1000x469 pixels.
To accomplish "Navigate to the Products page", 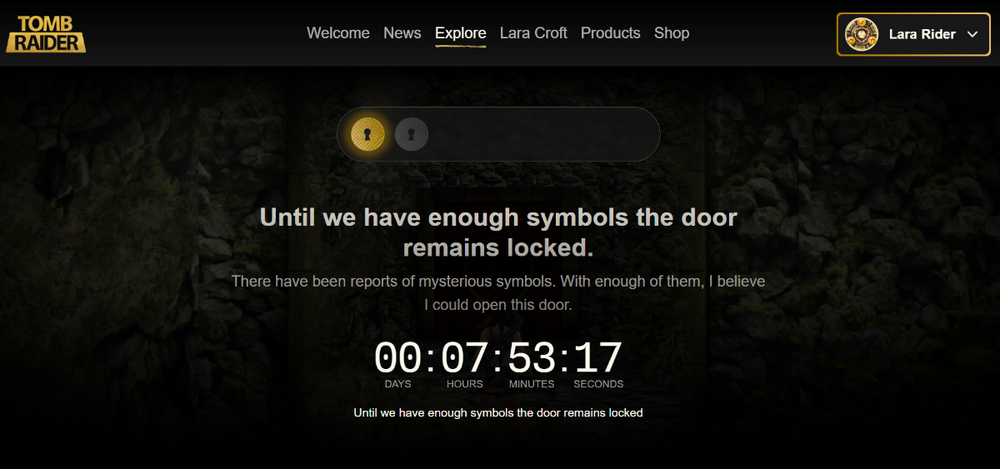I will point(610,33).
